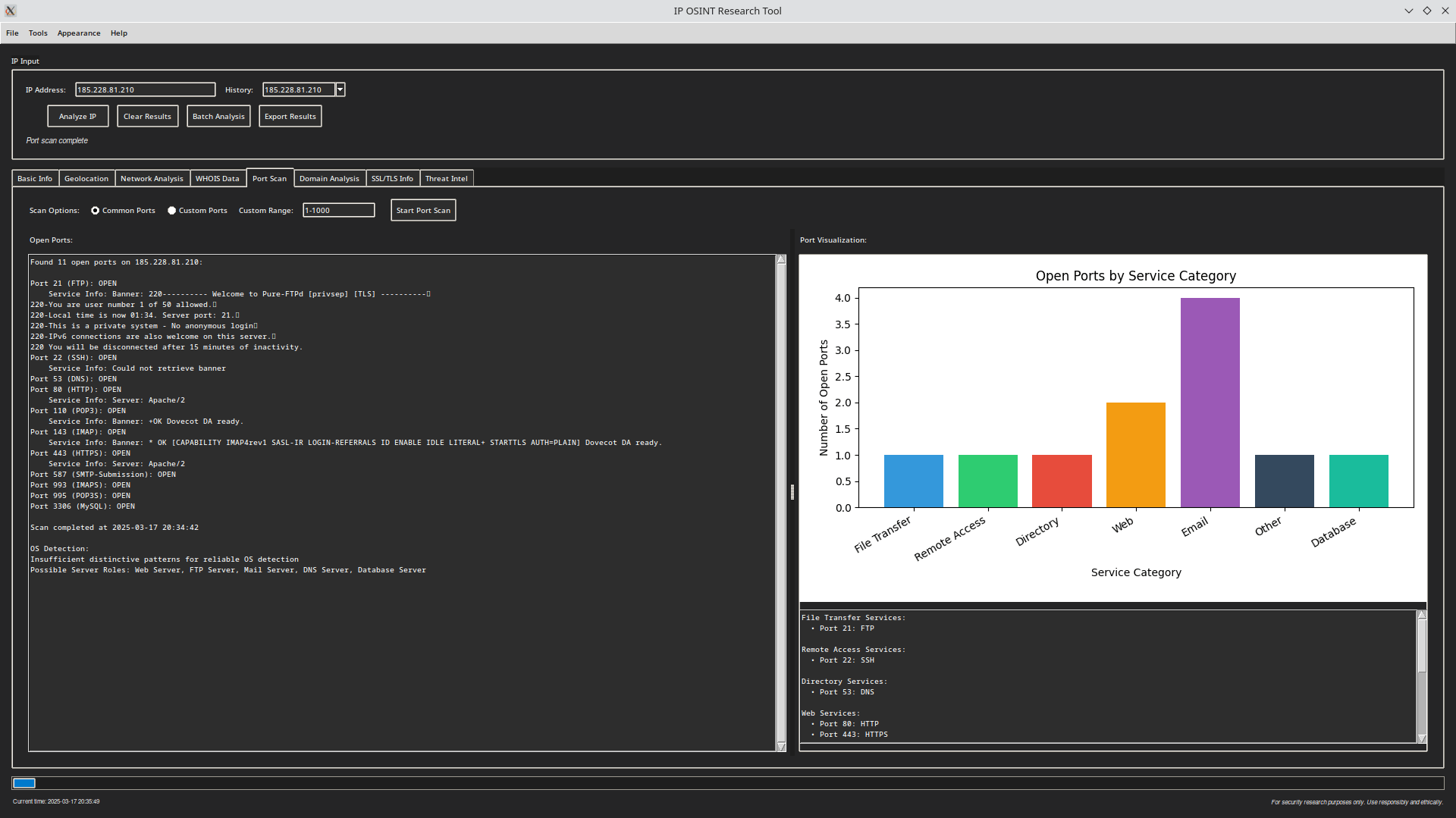This screenshot has width=1456, height=818.
Task: Click the window roll-down arrow icon
Action: click(1408, 11)
